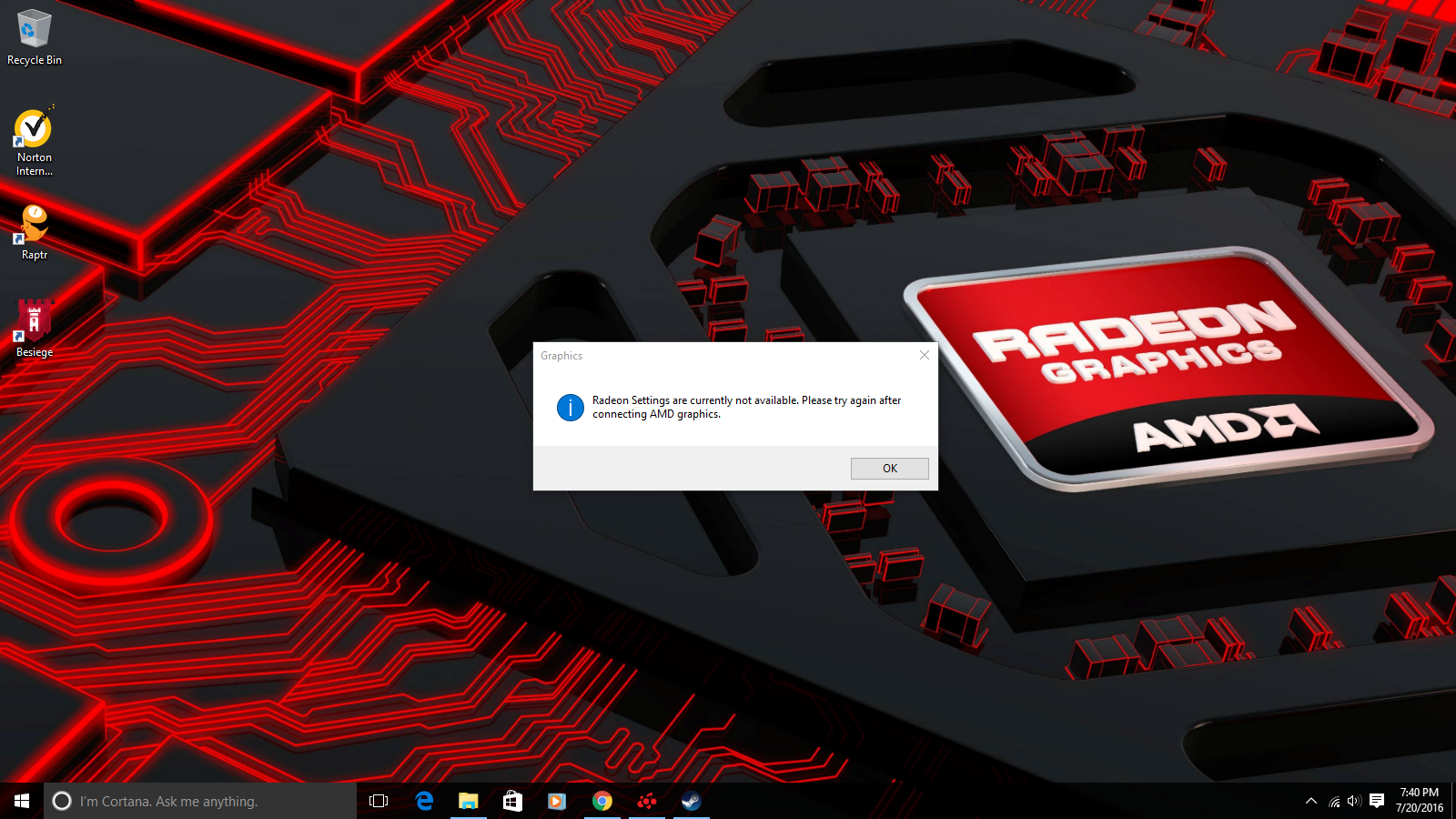Open the Windows Start menu
1456x819 pixels.
tap(22, 801)
